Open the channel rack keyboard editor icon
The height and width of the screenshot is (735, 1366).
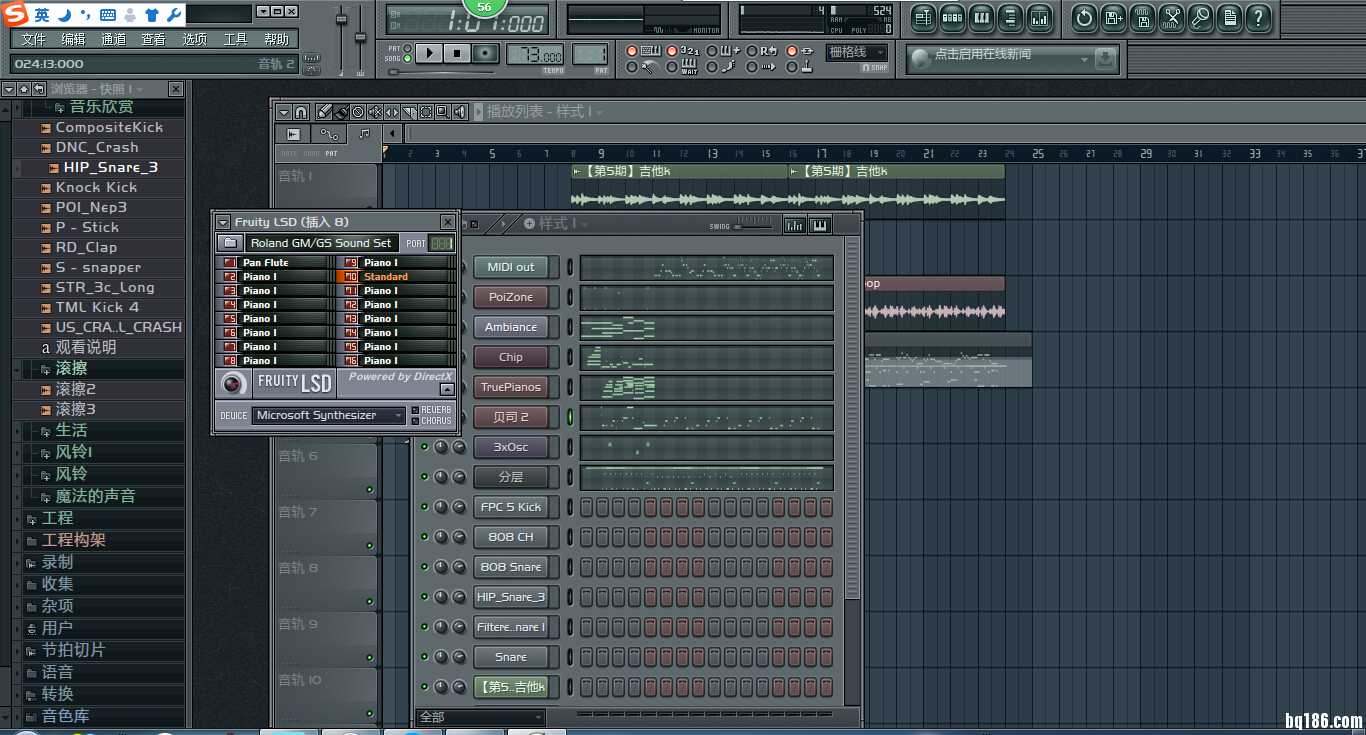pyautogui.click(x=819, y=225)
